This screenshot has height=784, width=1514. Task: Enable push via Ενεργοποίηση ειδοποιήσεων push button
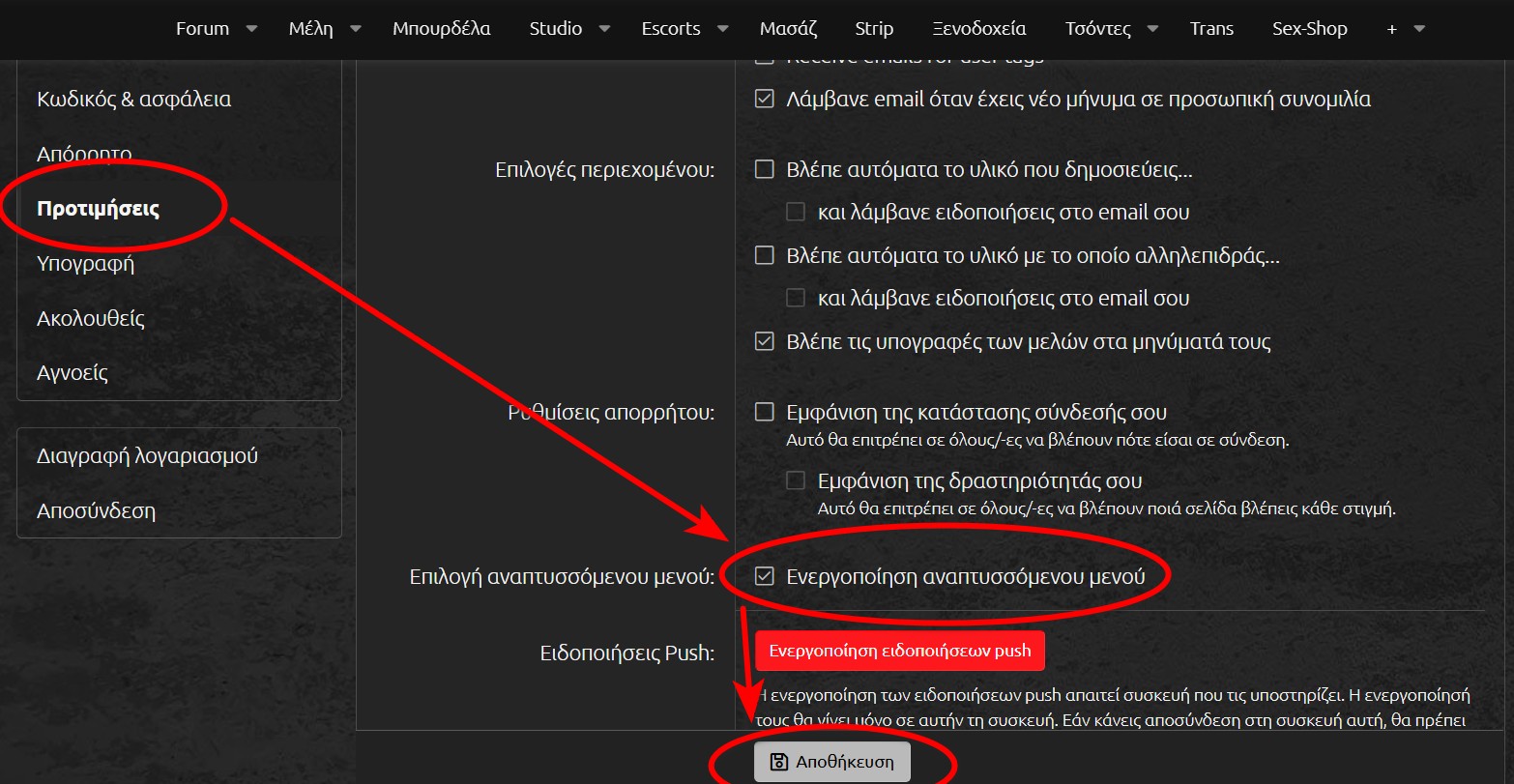coord(900,651)
